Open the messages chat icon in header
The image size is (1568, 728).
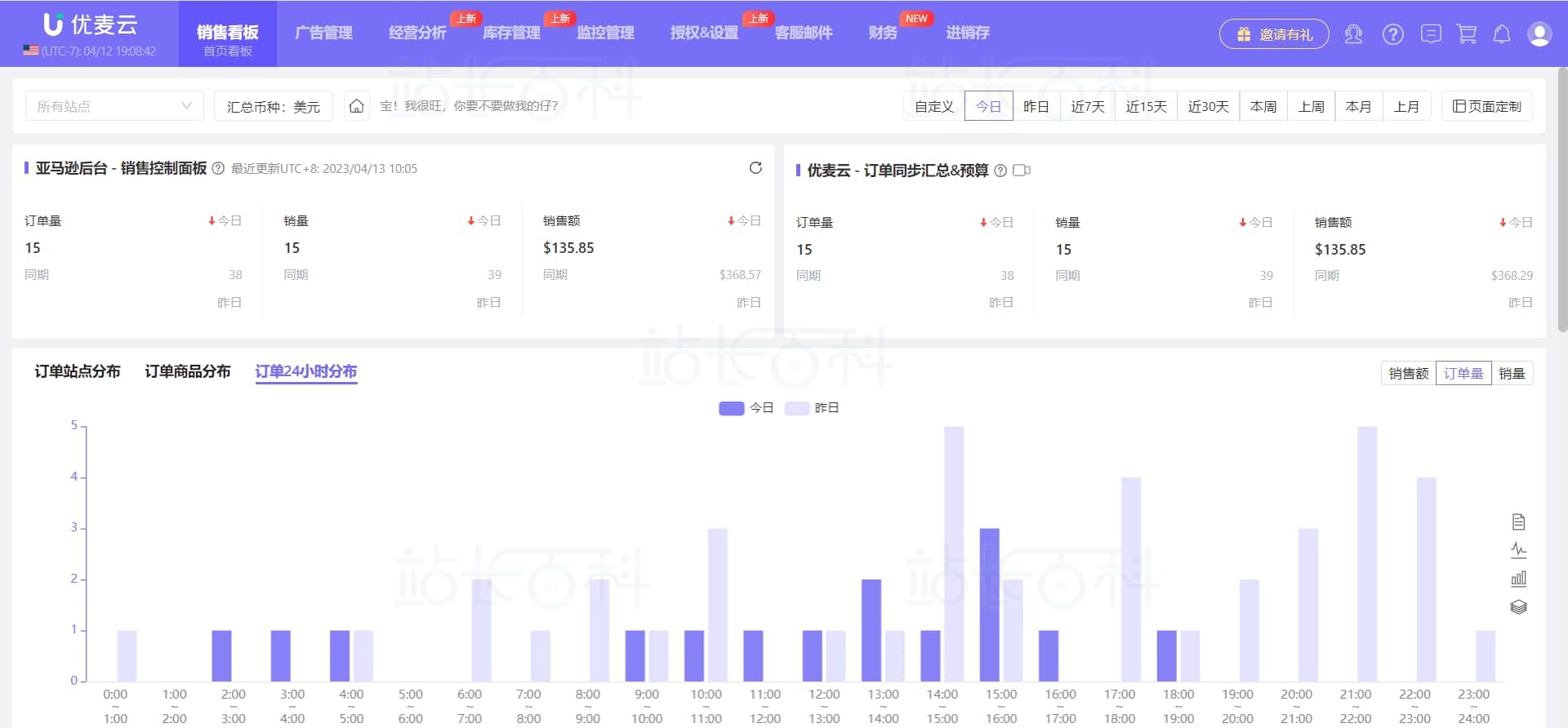point(1430,34)
